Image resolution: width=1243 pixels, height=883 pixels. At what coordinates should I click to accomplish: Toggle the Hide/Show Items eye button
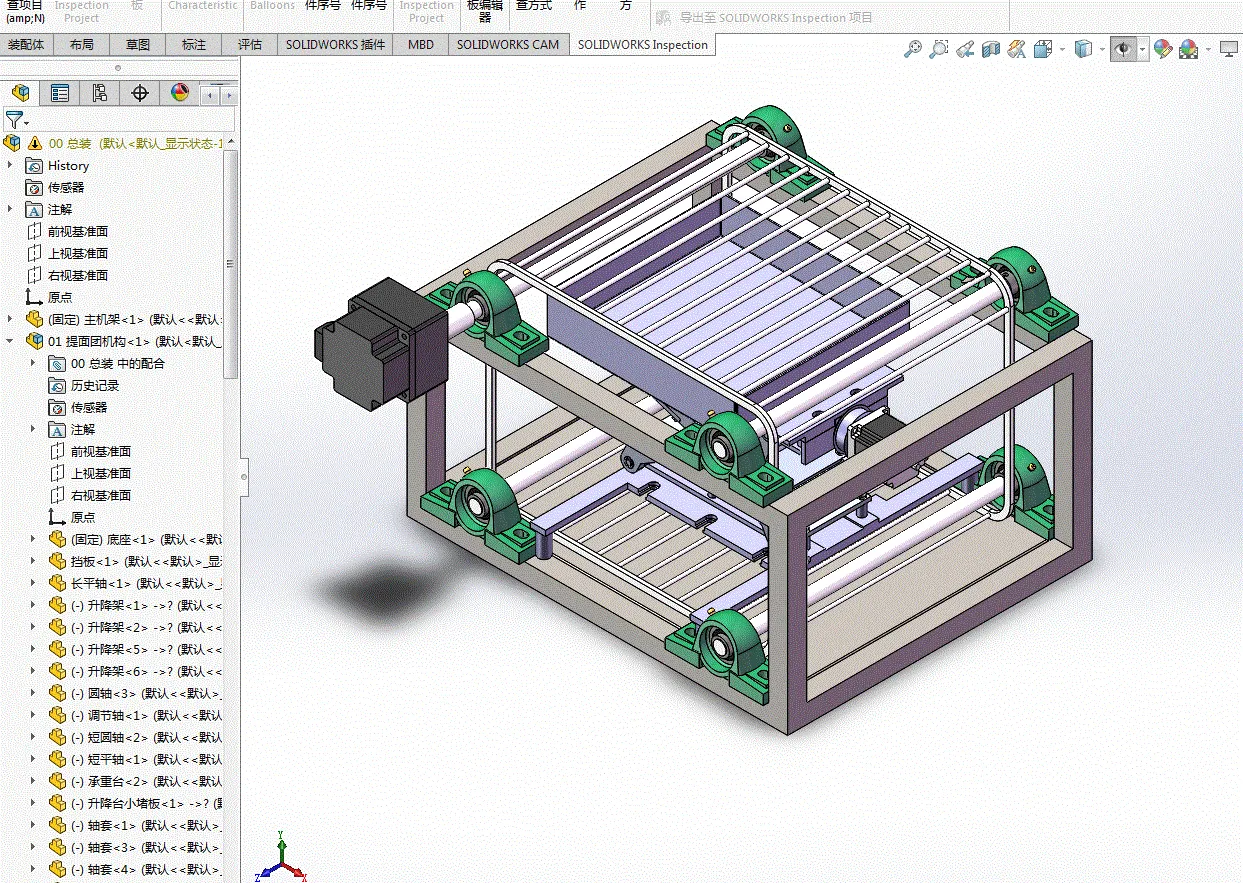click(1124, 49)
